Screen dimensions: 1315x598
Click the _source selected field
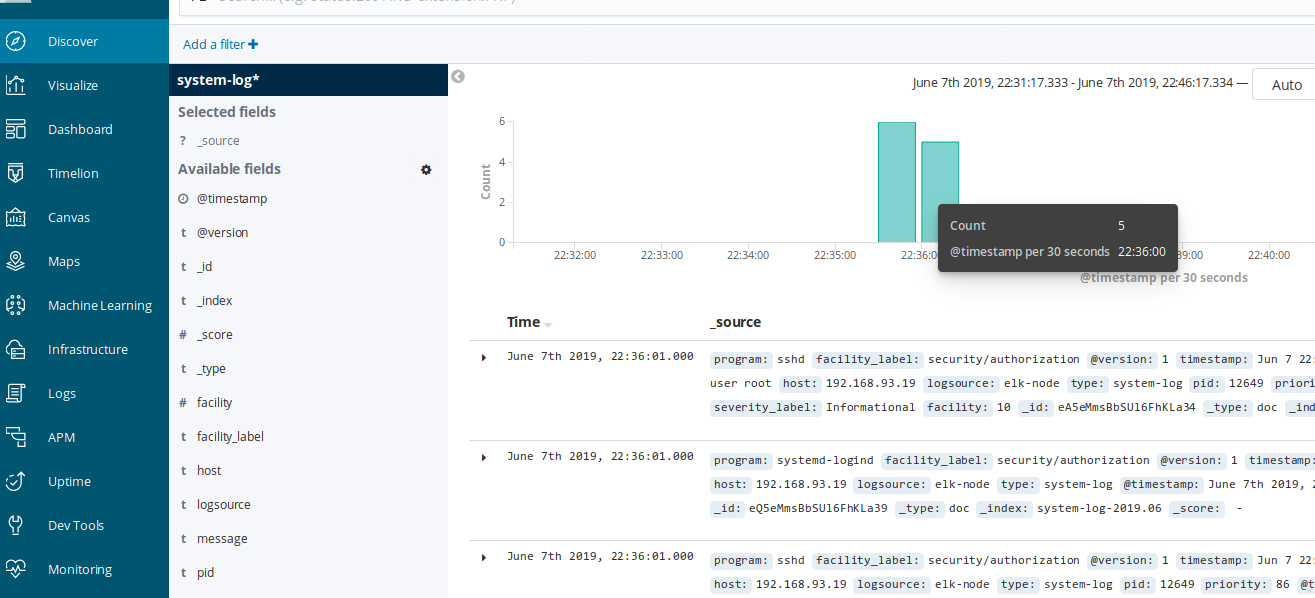pyautogui.click(x=218, y=141)
